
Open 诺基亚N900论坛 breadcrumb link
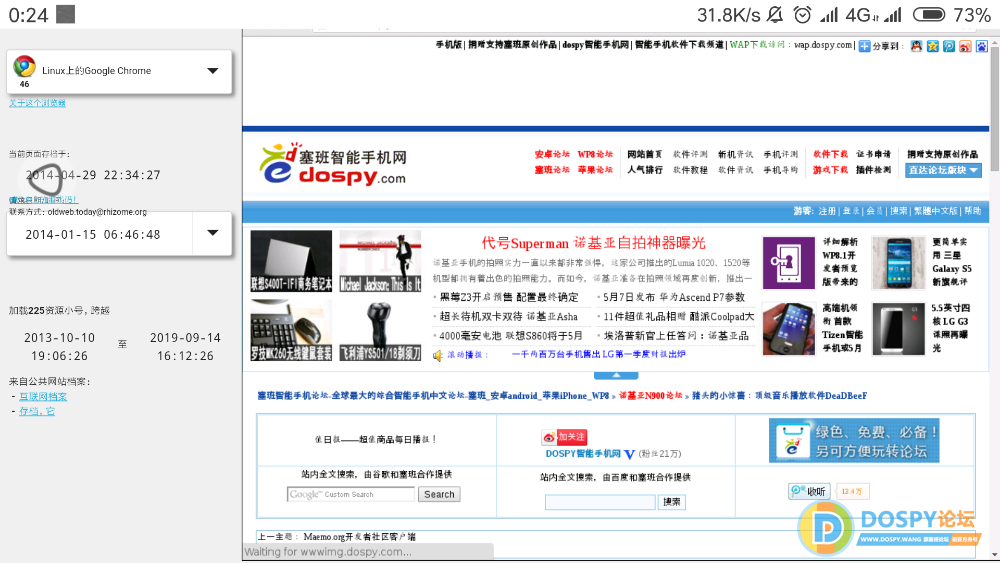tap(651, 396)
